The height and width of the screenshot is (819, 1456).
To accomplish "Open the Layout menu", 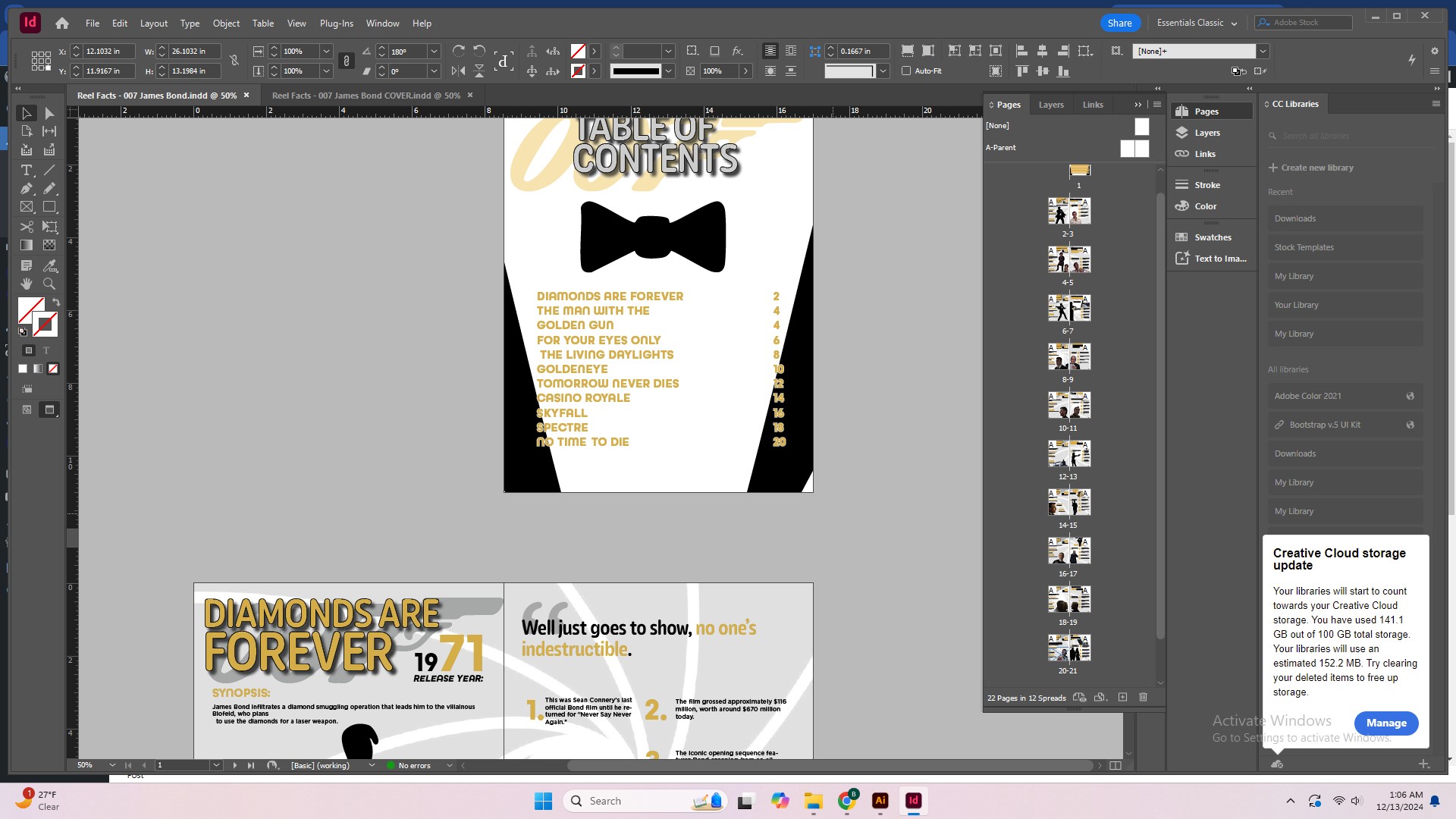I will point(154,23).
